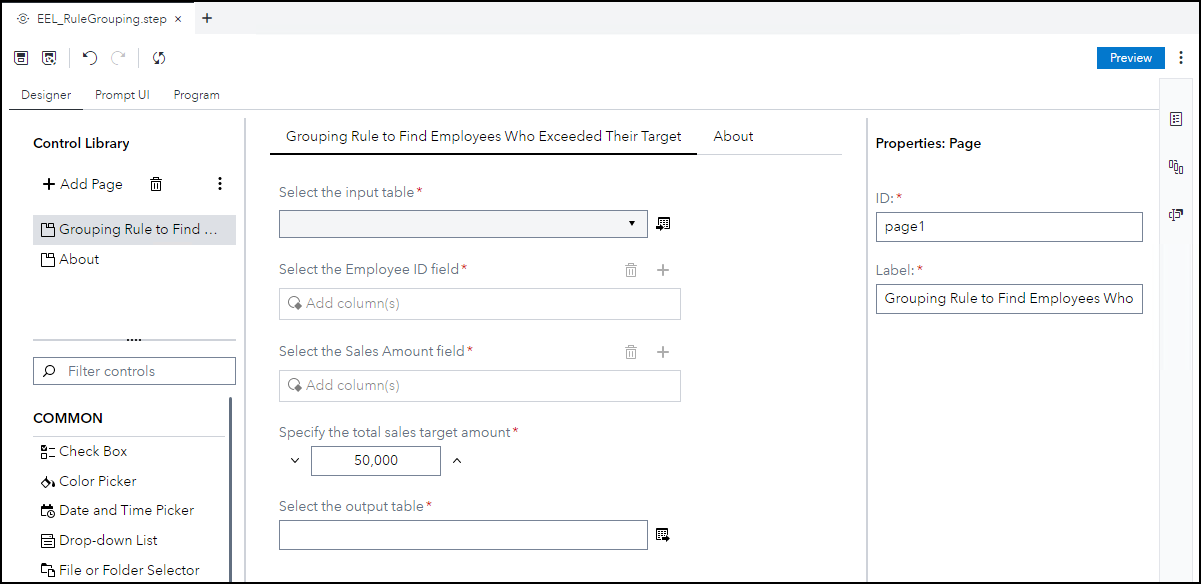This screenshot has width=1201, height=584.
Task: Click the Undo arrow icon
Action: [x=90, y=58]
